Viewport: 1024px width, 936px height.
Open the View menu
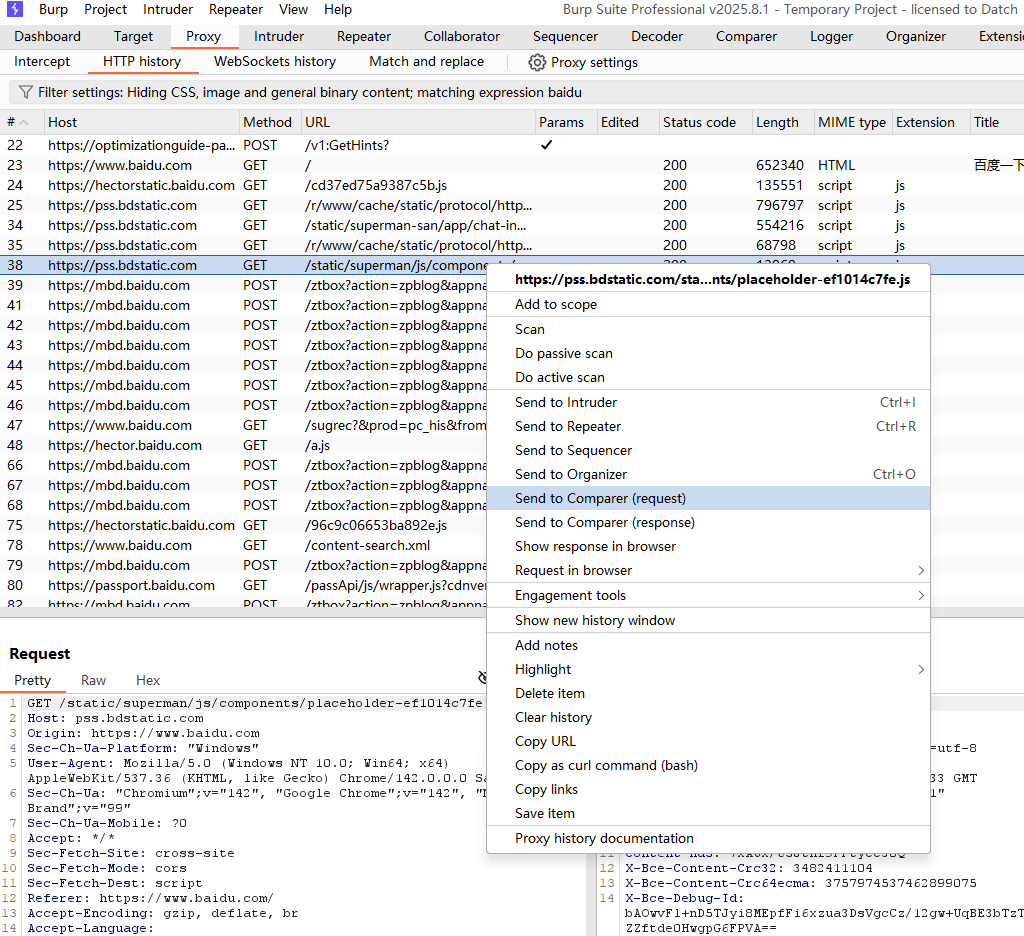293,10
